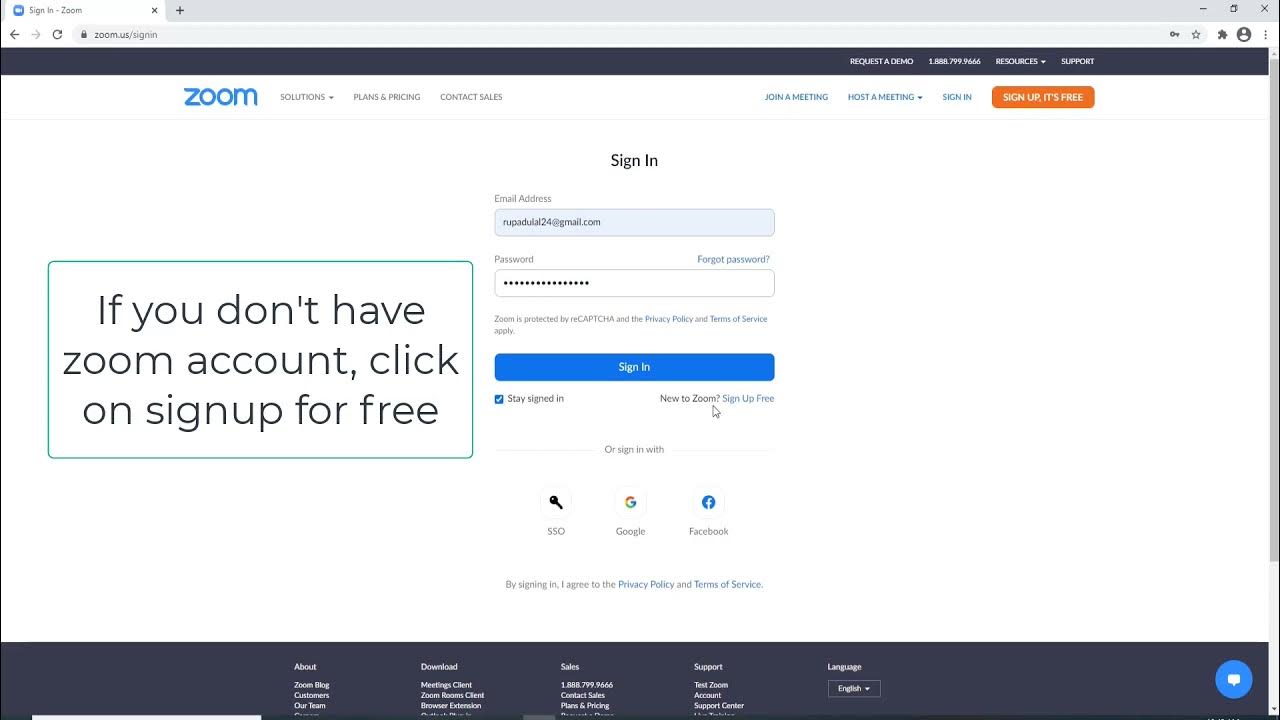This screenshot has width=1280, height=720.
Task: Open Terms of Service link in reCAPTCHA notice
Action: (x=738, y=319)
